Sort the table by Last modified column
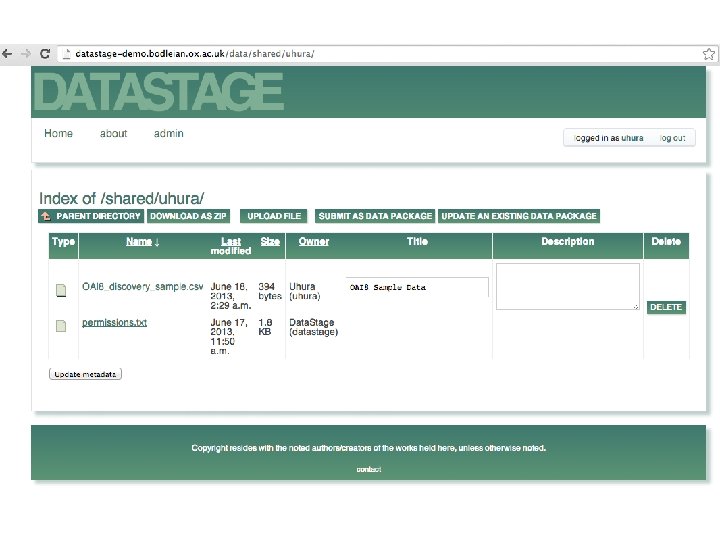The image size is (720, 540). point(231,246)
